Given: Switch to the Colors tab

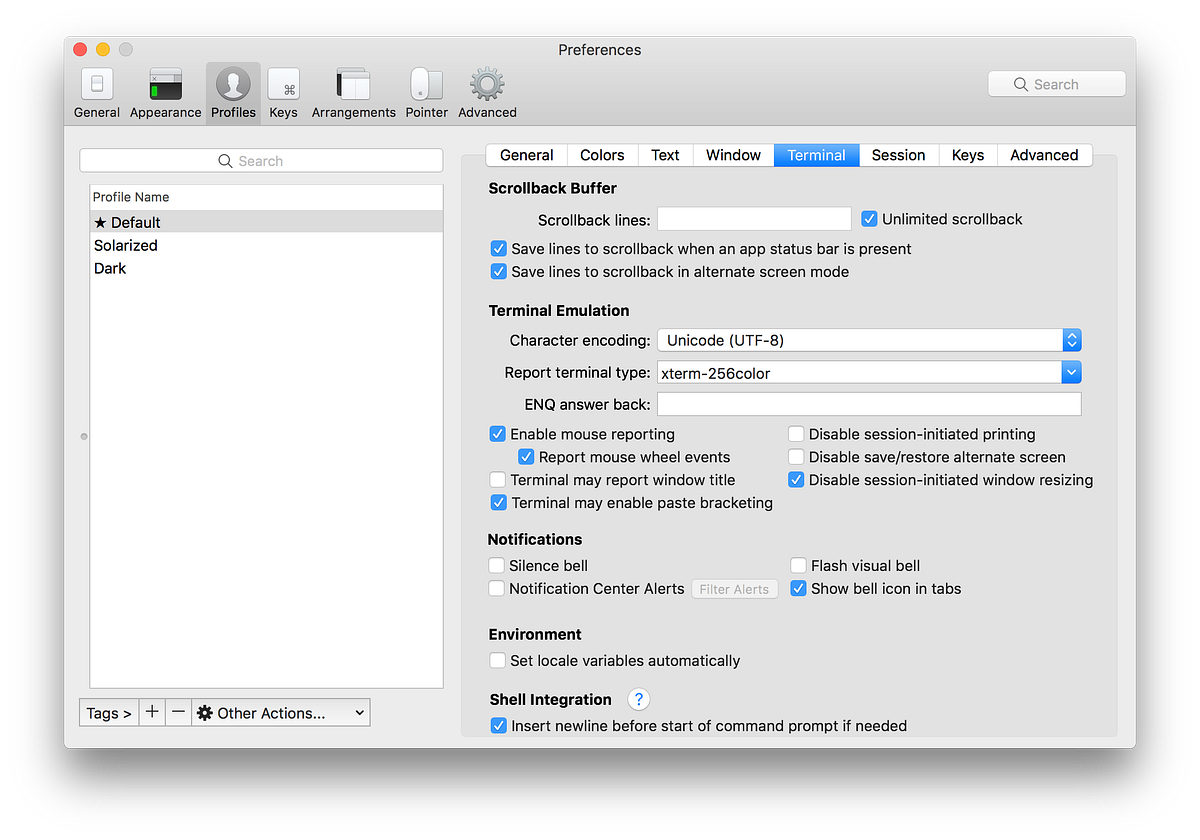Looking at the screenshot, I should pos(601,155).
